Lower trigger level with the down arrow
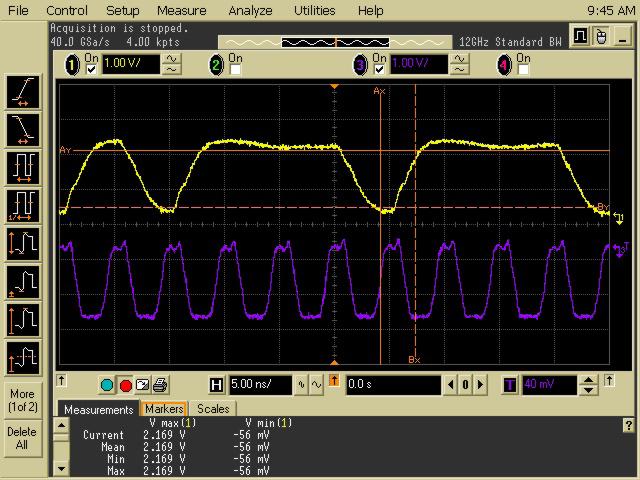Image resolution: width=640 pixels, height=480 pixels. tap(589, 390)
